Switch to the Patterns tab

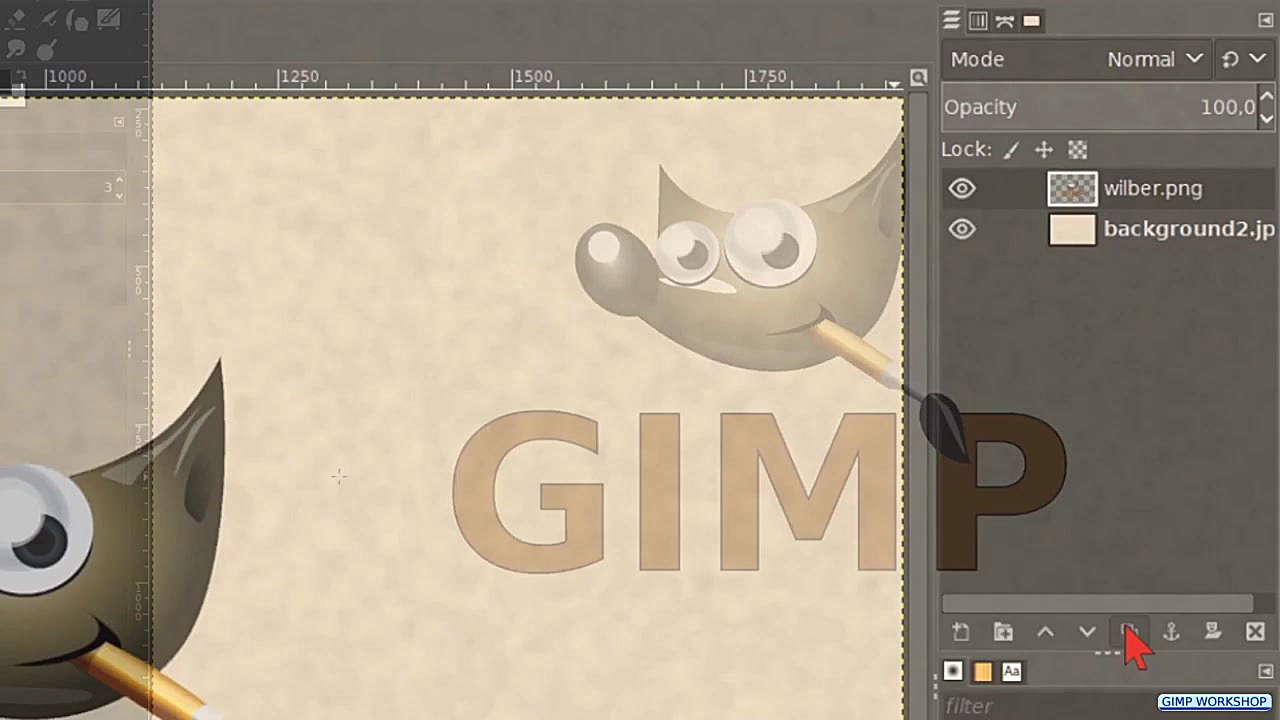[982, 671]
